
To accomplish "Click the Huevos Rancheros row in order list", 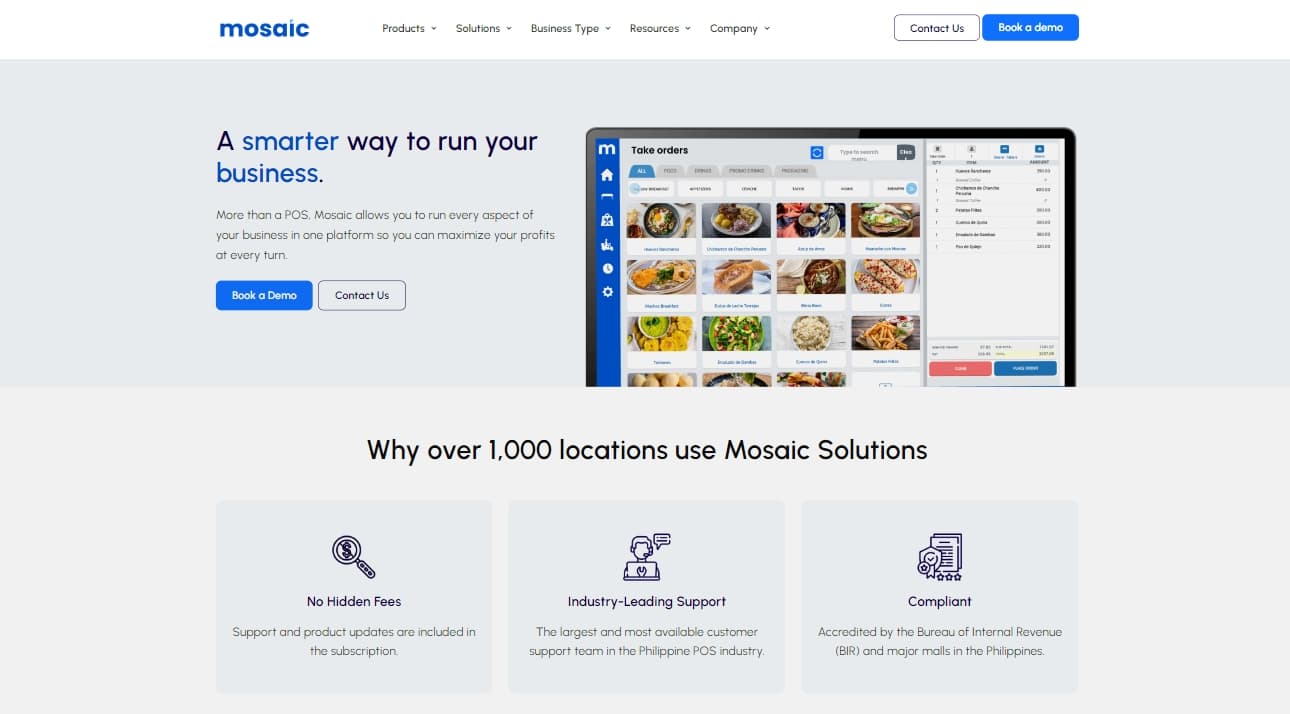I will pyautogui.click(x=993, y=171).
